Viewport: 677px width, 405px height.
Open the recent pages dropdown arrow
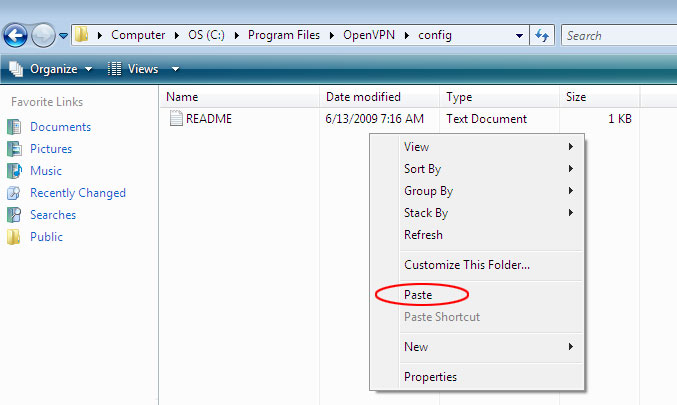pyautogui.click(x=63, y=36)
